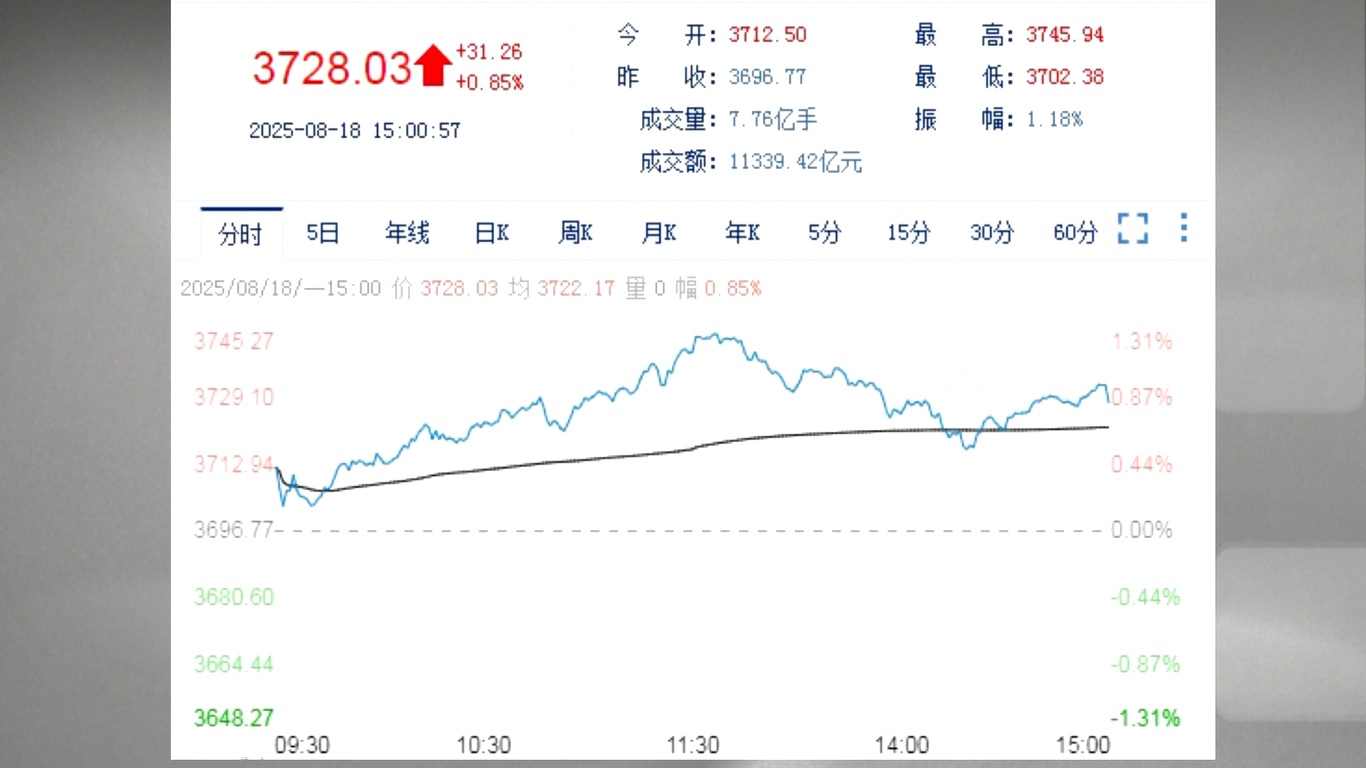Open the 60分 sixty-minute interval view
Image resolution: width=1366 pixels, height=768 pixels.
pyautogui.click(x=1074, y=232)
